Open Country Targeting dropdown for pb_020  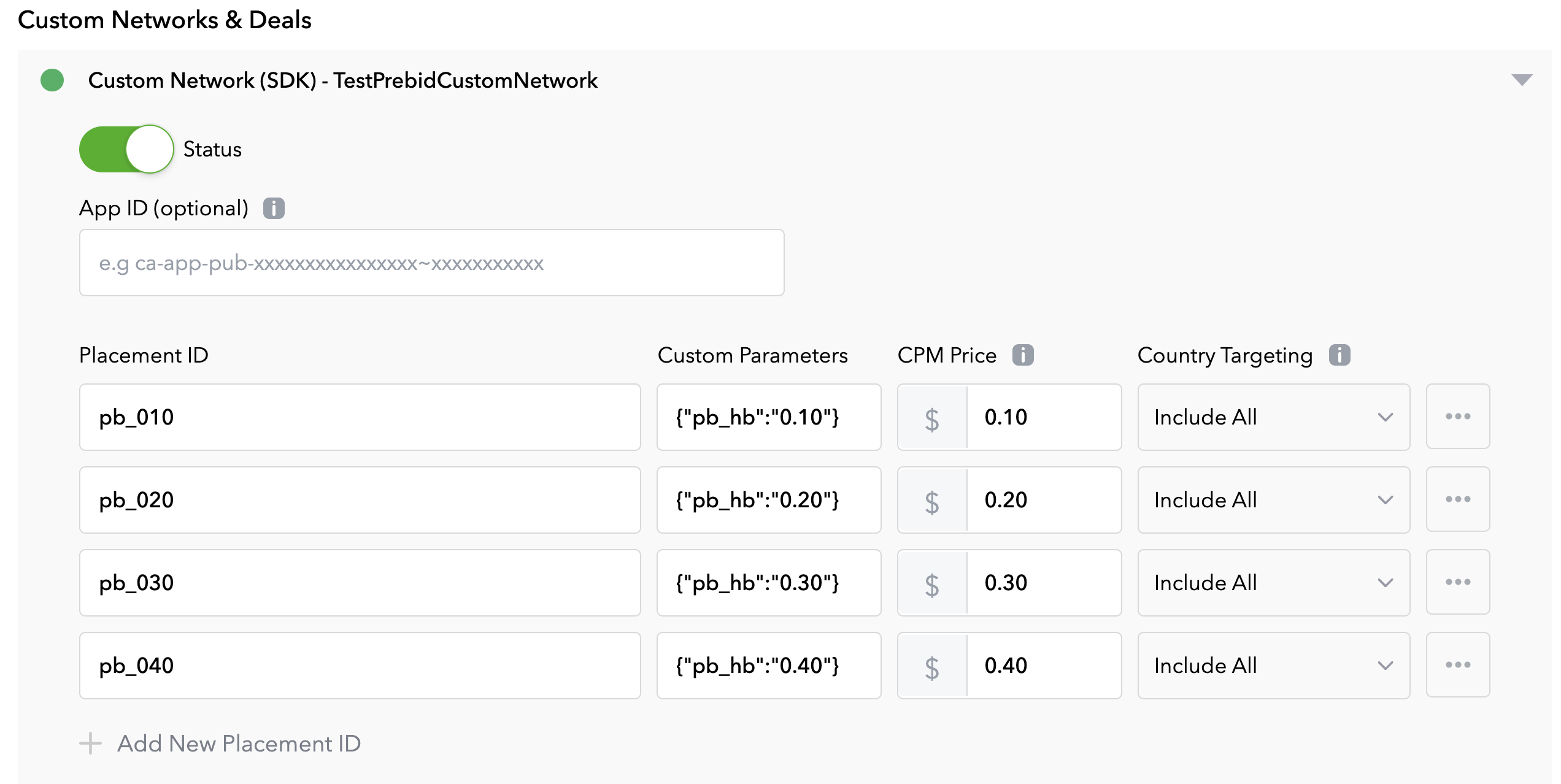[1273, 499]
